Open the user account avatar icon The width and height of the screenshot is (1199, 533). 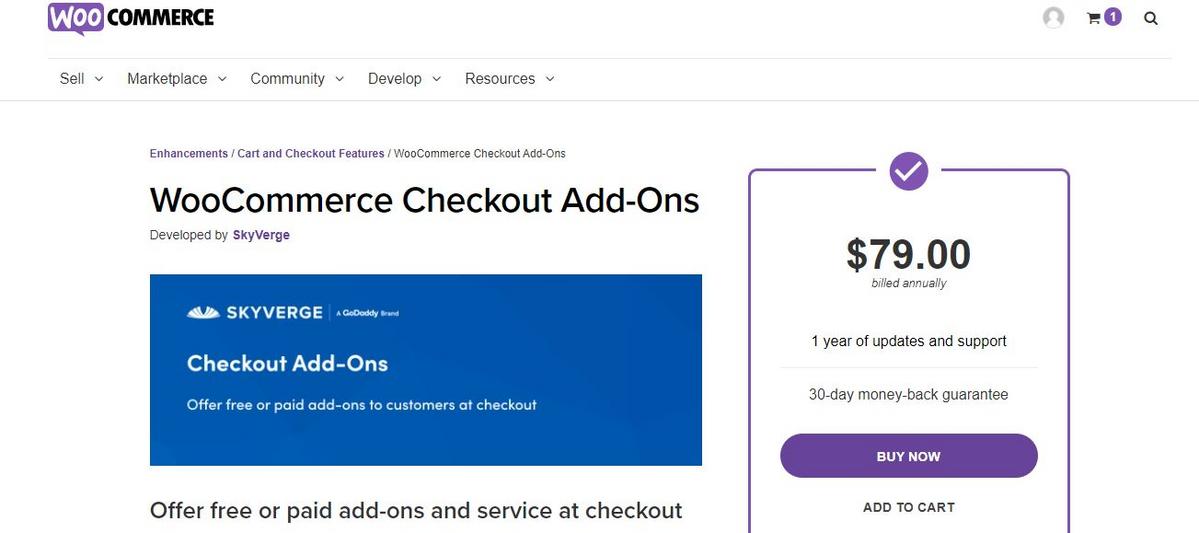[x=1053, y=18]
